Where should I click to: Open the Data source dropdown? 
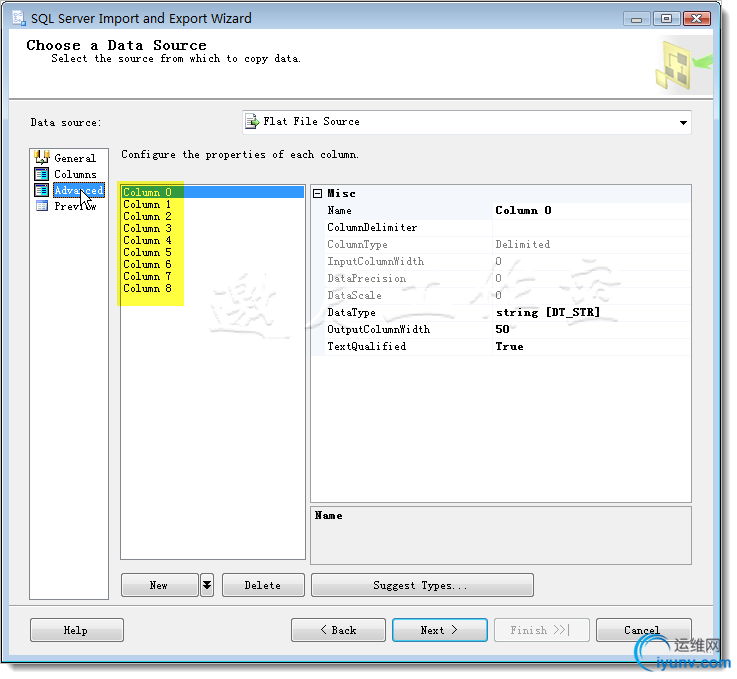coord(683,123)
